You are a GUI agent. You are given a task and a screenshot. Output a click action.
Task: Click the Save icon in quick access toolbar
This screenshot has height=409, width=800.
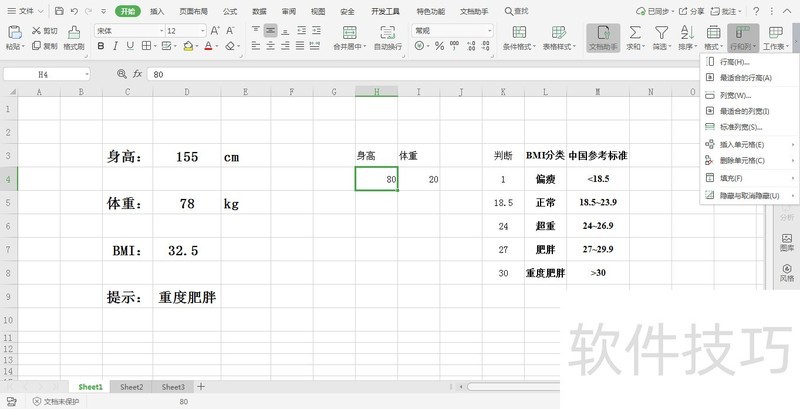click(x=59, y=11)
